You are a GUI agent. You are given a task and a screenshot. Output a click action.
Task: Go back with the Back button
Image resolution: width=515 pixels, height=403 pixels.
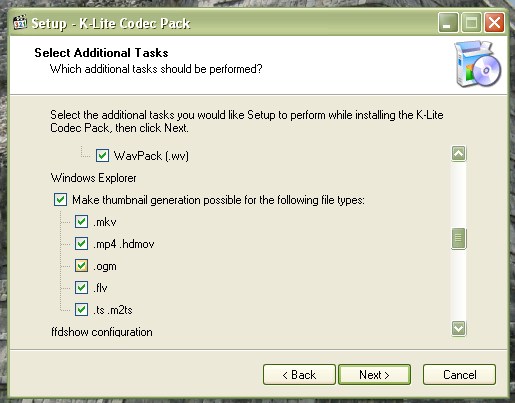point(299,375)
